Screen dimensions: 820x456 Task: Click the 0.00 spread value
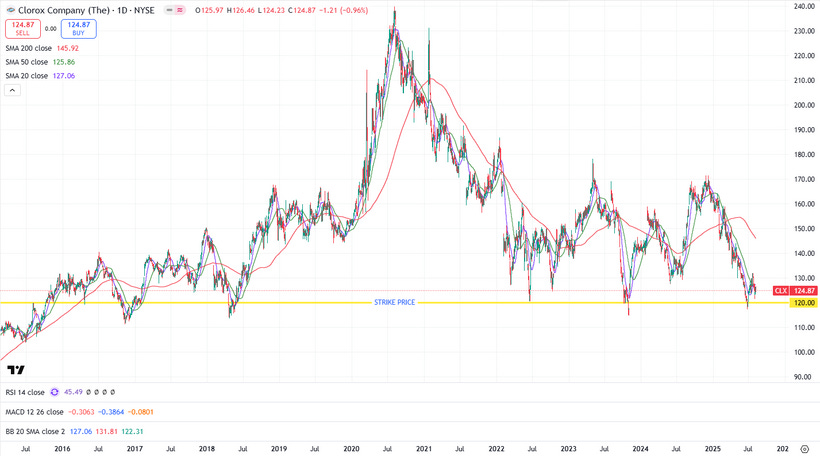51,29
